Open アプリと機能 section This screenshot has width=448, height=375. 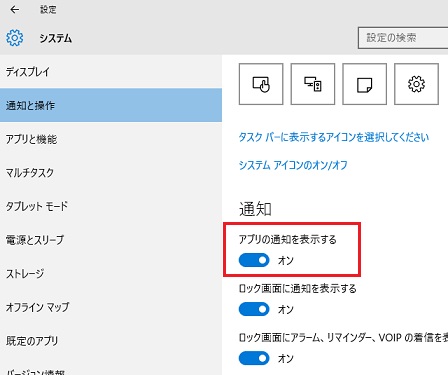click(111, 139)
